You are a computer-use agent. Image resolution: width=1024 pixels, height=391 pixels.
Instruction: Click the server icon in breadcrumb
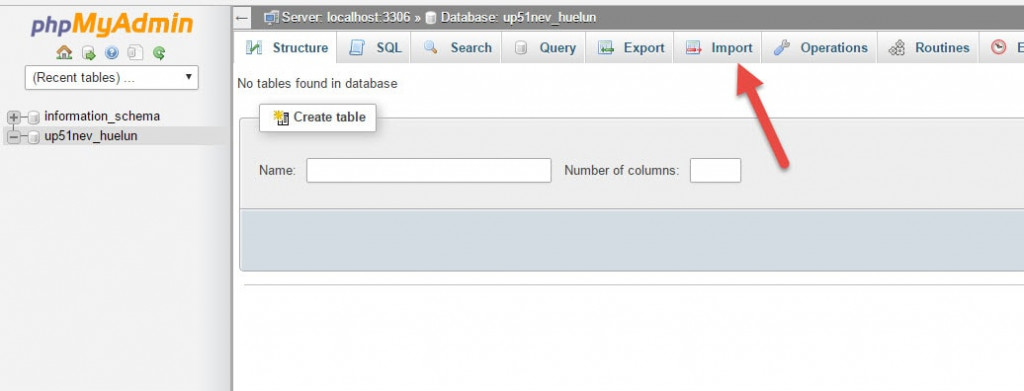(272, 18)
